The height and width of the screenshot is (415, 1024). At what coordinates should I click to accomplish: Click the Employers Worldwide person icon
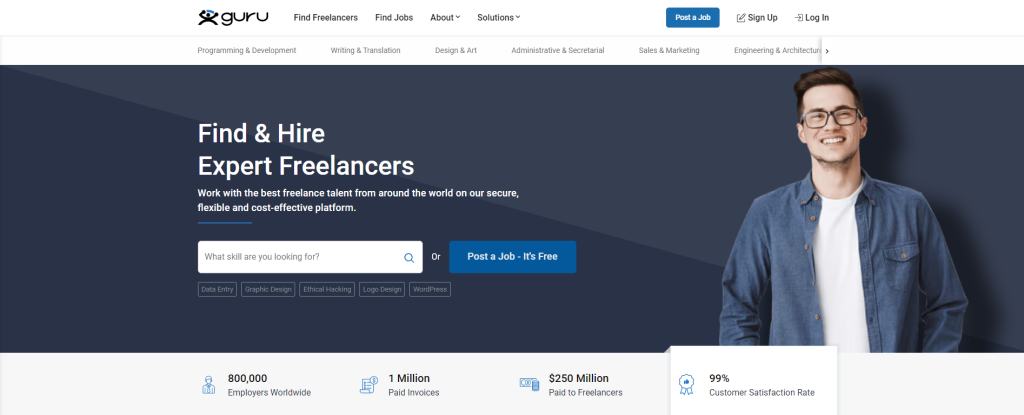pos(208,385)
